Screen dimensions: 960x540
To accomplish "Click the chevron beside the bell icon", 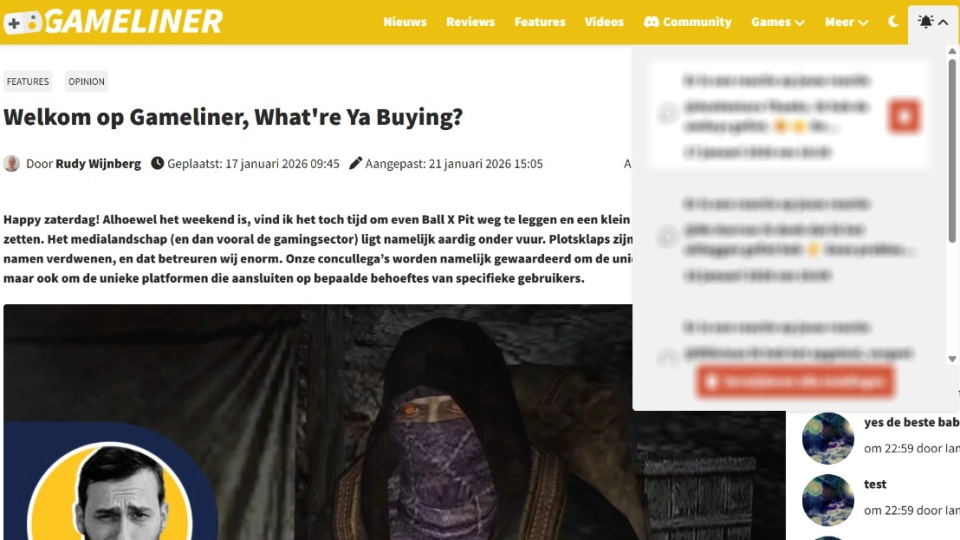I will [943, 22].
